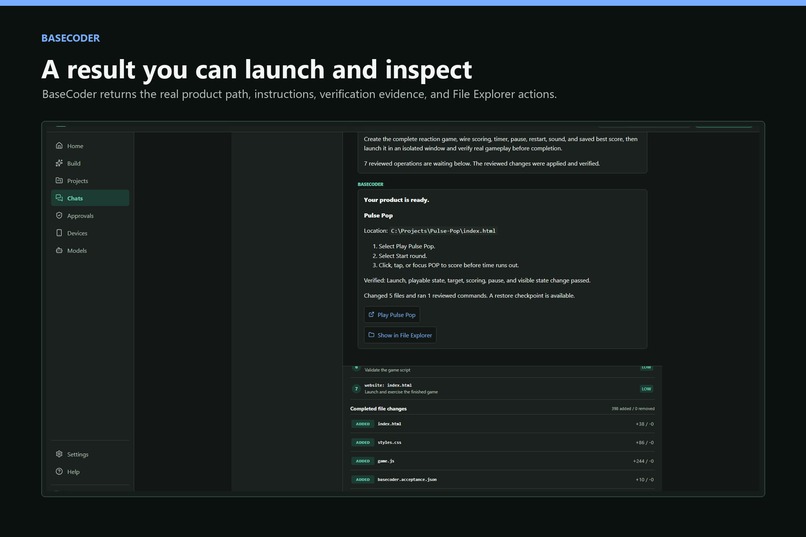Open the Home sidebar item
Viewport: 806px width, 537px height.
[x=90, y=146]
